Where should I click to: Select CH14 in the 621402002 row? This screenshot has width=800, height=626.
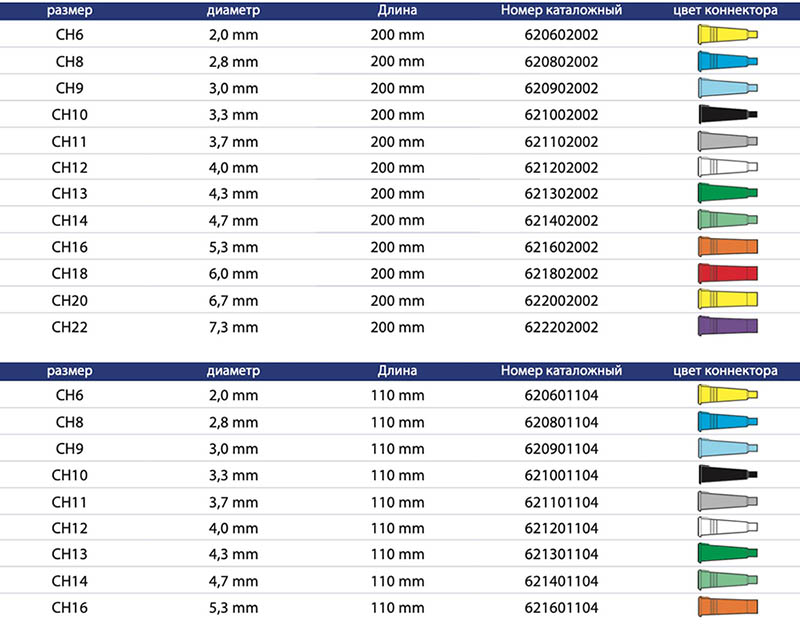69,220
